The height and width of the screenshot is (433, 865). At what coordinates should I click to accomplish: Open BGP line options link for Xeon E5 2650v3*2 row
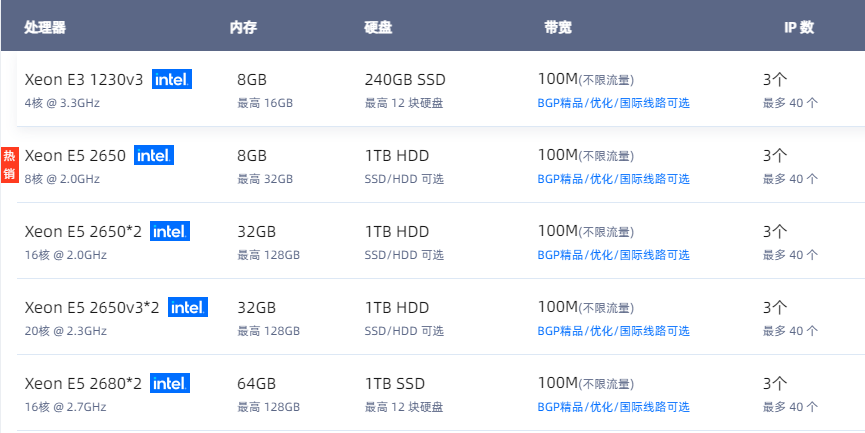point(613,332)
